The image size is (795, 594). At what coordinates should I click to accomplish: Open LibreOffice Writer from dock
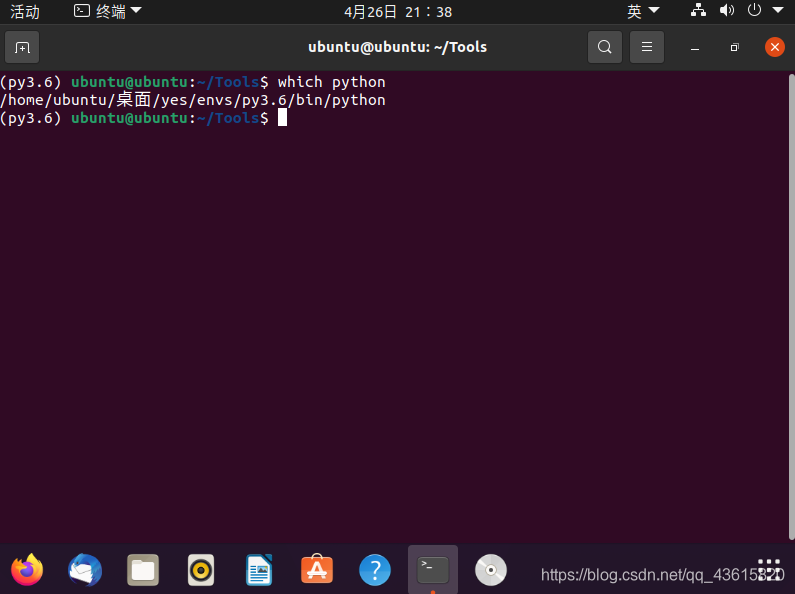(259, 570)
